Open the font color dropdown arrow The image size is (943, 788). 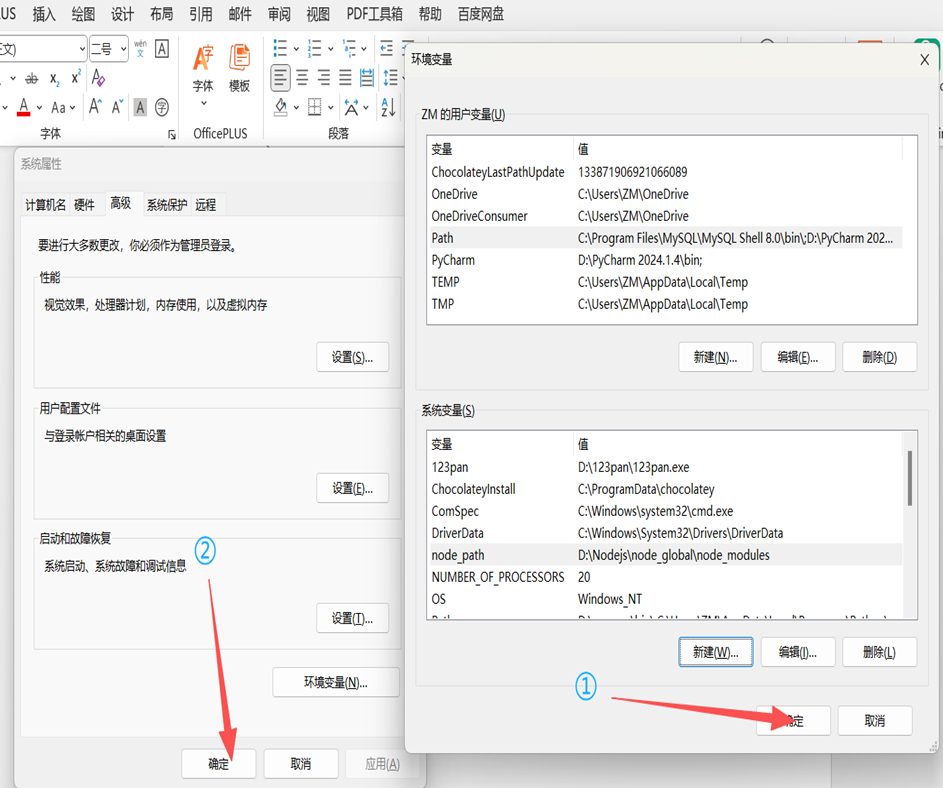tap(39, 108)
